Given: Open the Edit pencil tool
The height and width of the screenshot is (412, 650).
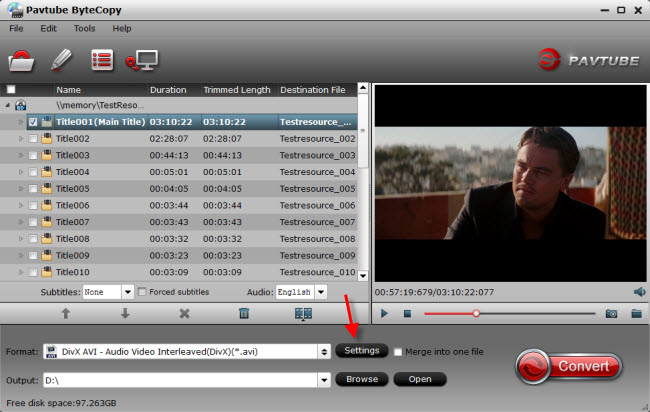Looking at the screenshot, I should [x=61, y=60].
